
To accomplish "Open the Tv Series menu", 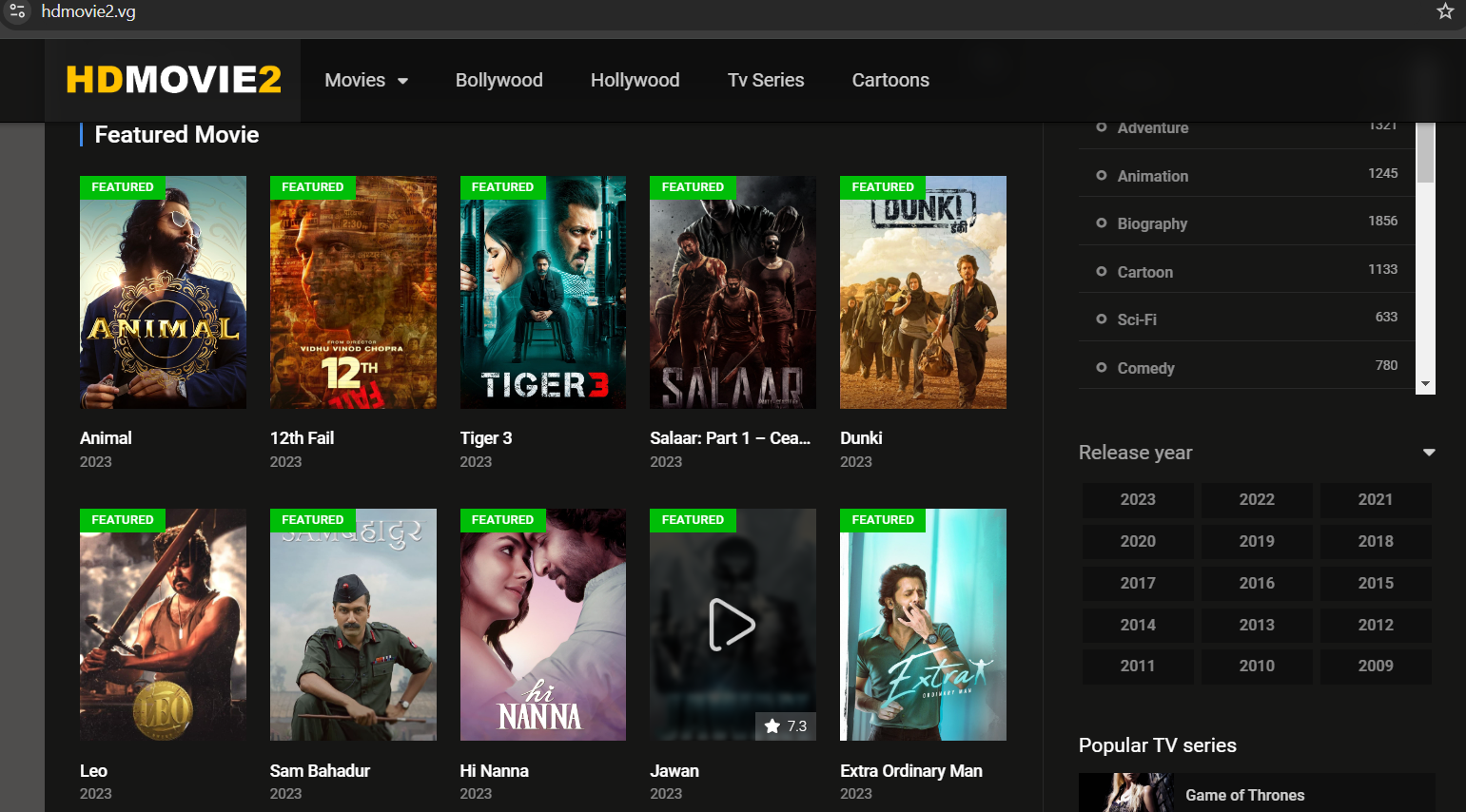I will (x=766, y=80).
